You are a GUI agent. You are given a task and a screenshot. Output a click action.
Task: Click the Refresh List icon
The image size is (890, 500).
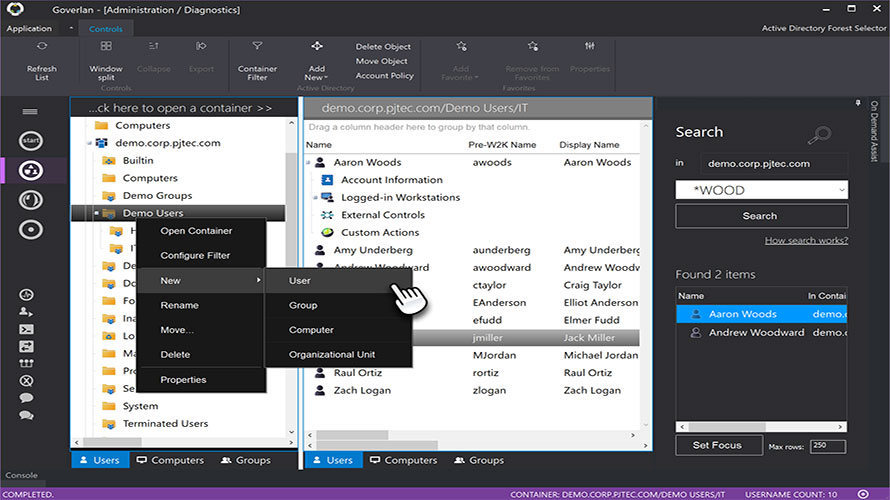41,47
